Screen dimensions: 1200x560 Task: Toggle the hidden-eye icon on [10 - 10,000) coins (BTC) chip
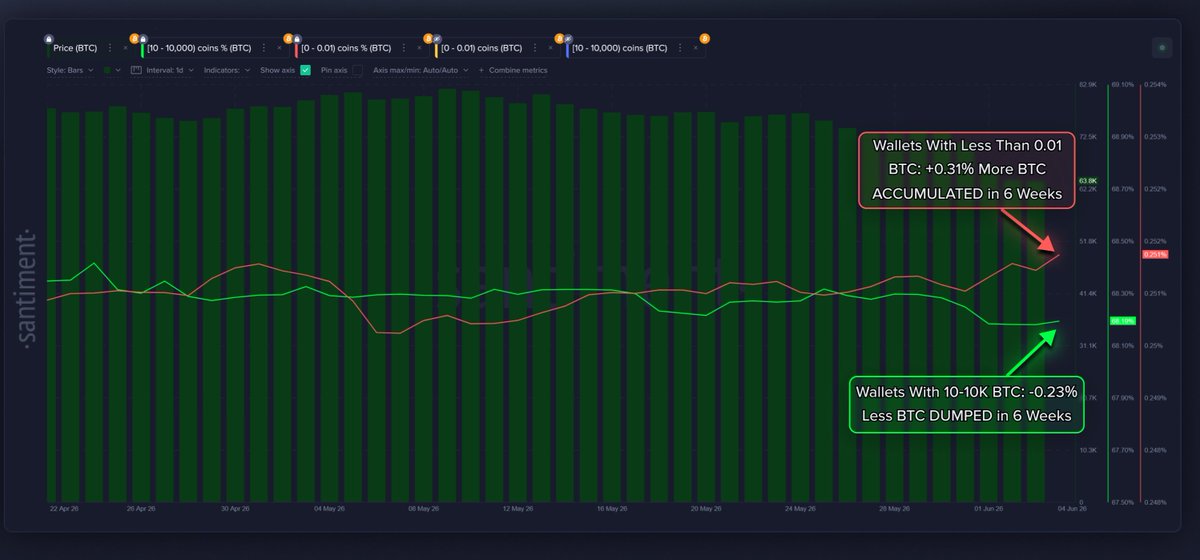[x=568, y=38]
